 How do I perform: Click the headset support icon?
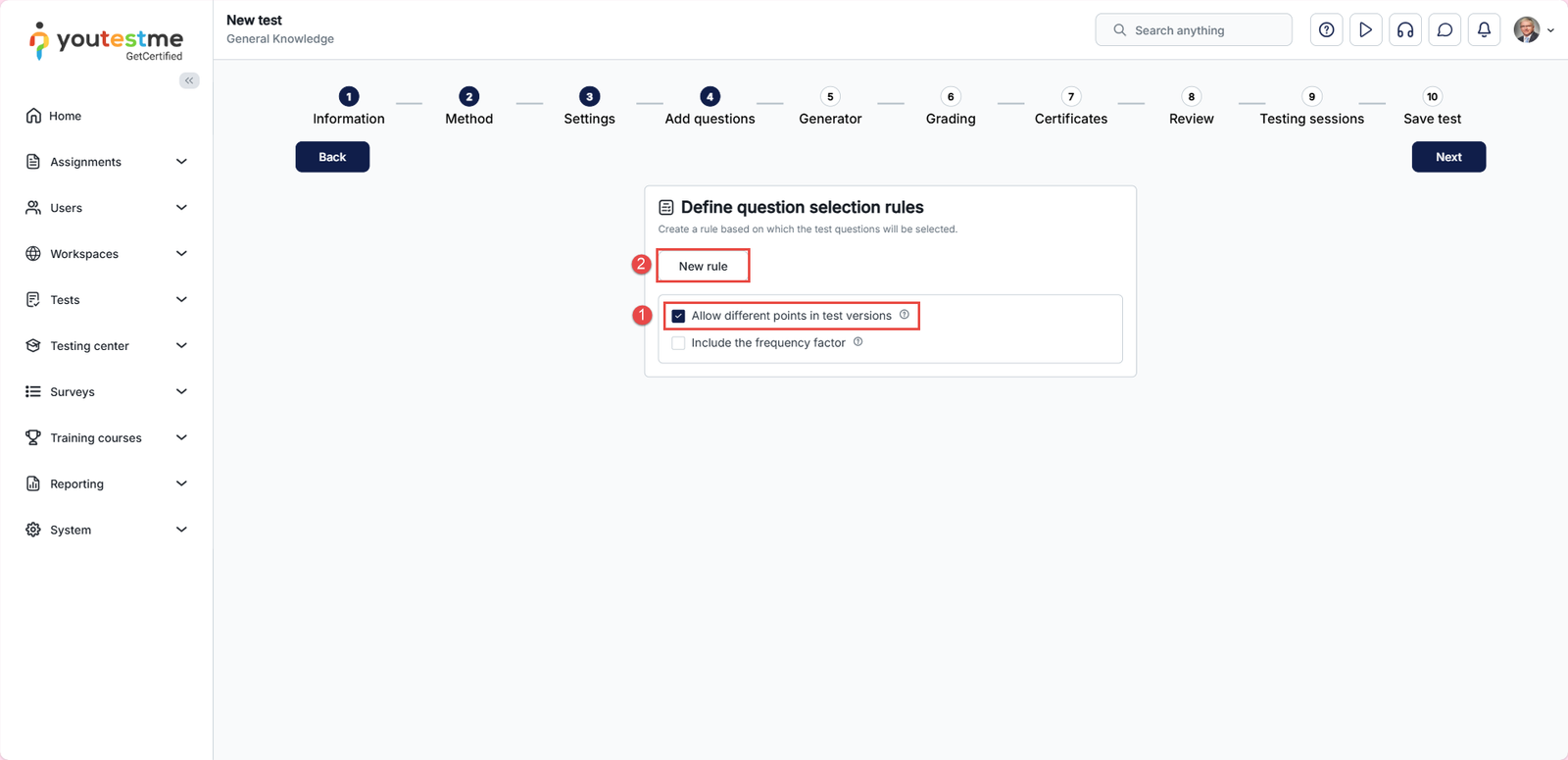1405,30
